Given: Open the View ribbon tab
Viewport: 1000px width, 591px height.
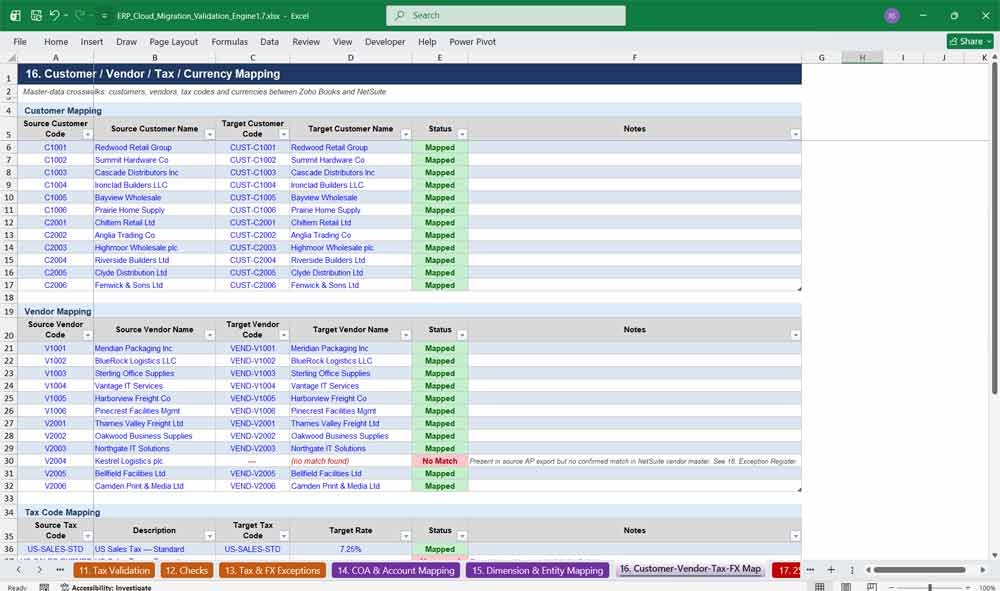Looking at the screenshot, I should pyautogui.click(x=342, y=41).
